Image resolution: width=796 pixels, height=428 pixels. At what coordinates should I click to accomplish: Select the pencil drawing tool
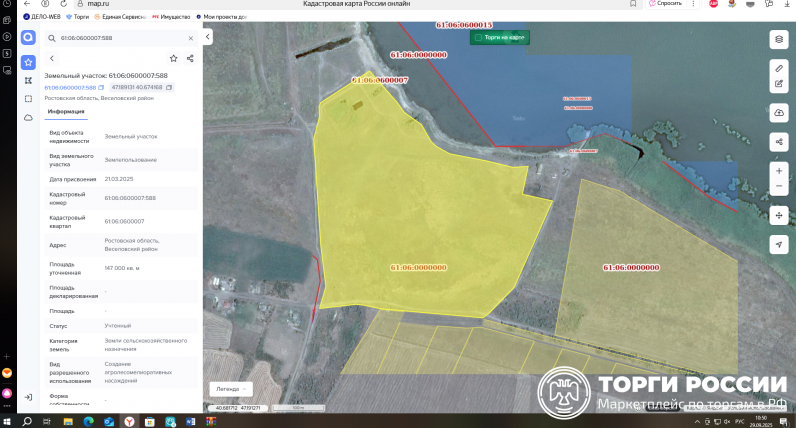pyautogui.click(x=778, y=67)
